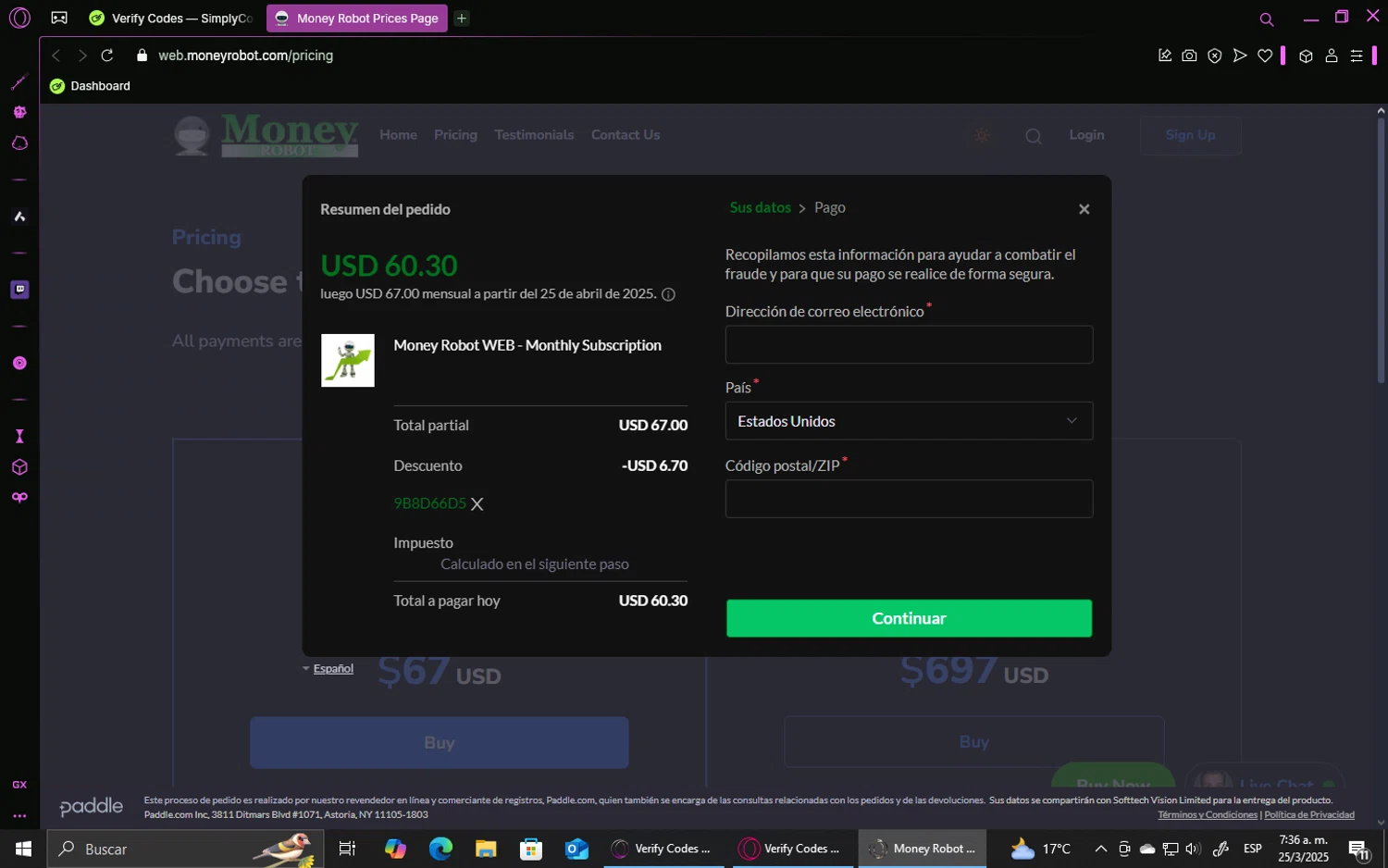The height and width of the screenshot is (868, 1388).
Task: Click the Money Robot site logo
Action: tap(266, 136)
